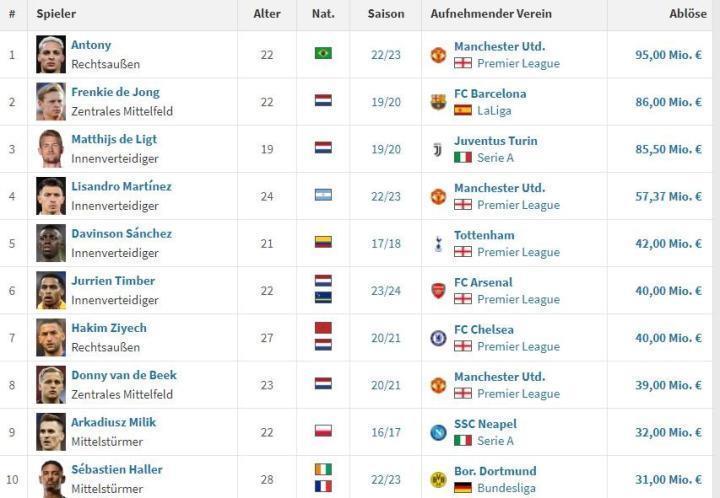This screenshot has width=720, height=498.
Task: Click the Argentina flag for Lisandro Martínez
Action: click(323, 195)
